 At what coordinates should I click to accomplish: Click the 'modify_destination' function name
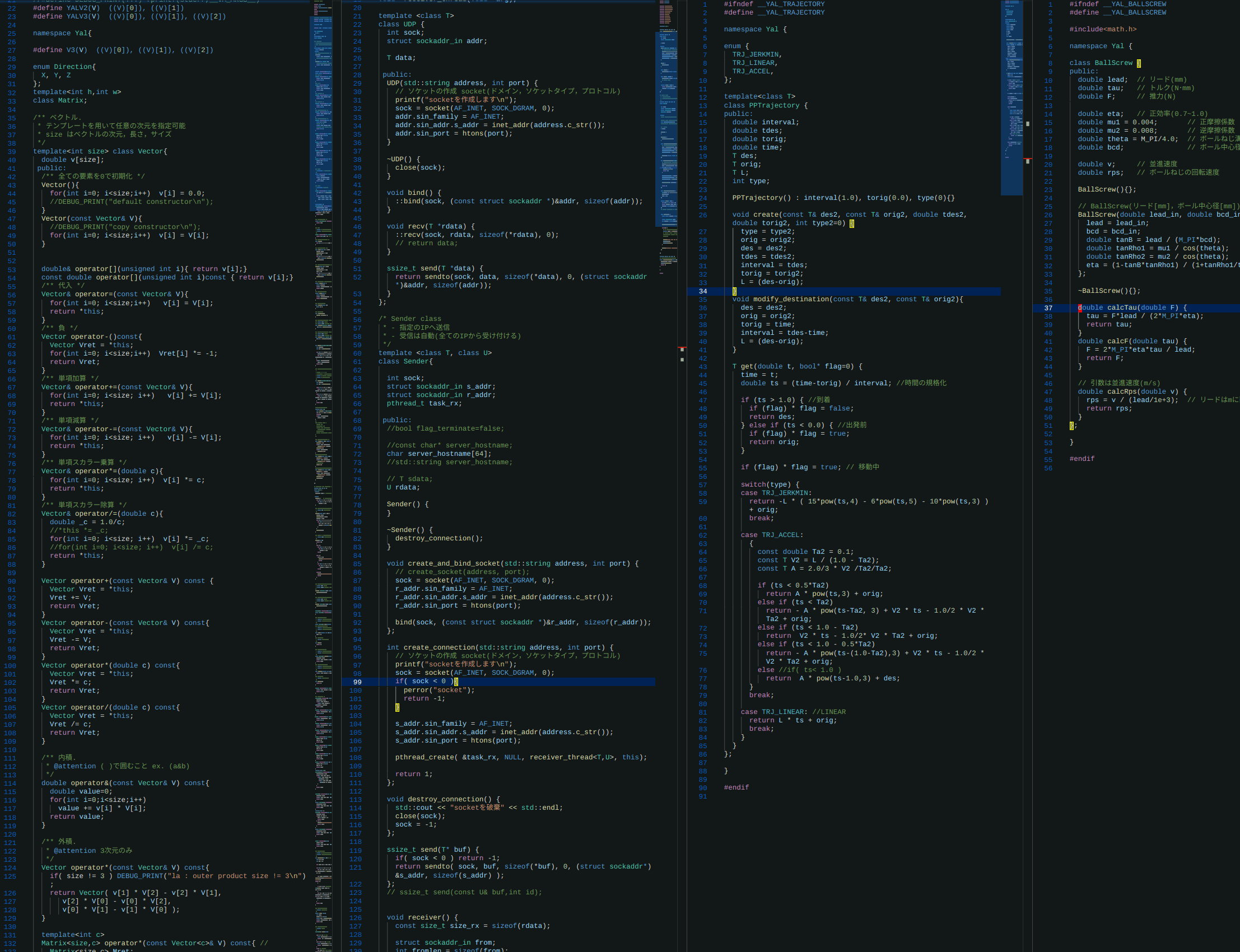point(790,299)
